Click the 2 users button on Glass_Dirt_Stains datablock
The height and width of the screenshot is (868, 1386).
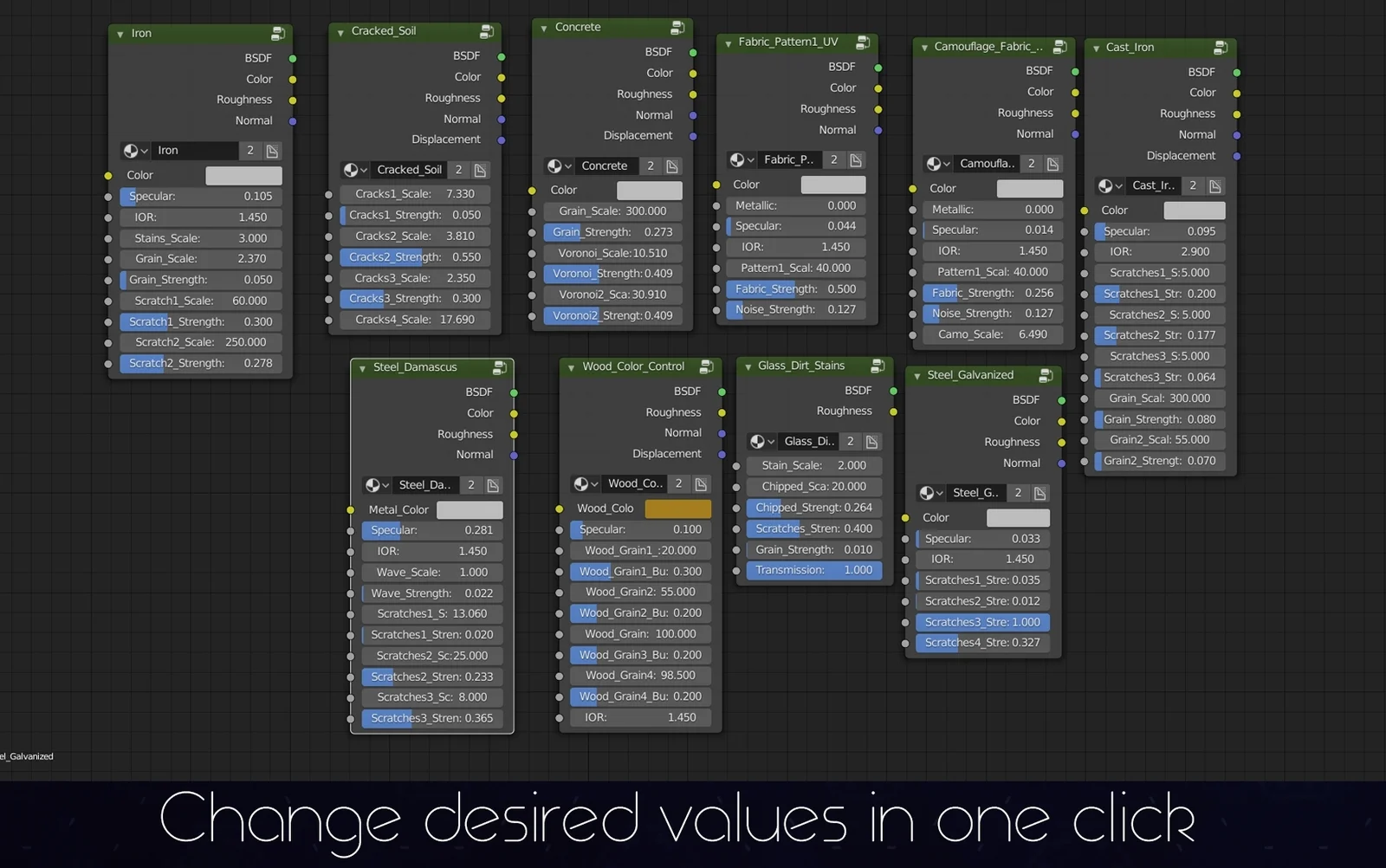850,441
